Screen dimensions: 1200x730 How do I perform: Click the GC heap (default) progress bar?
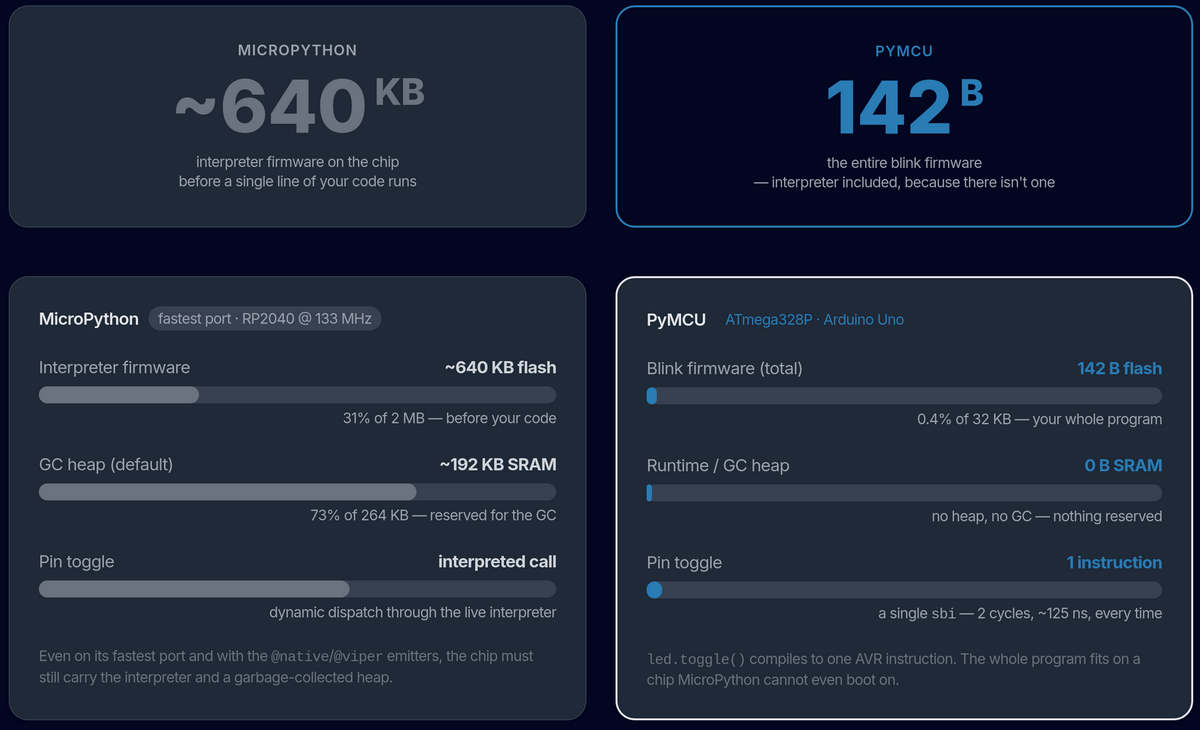(297, 492)
